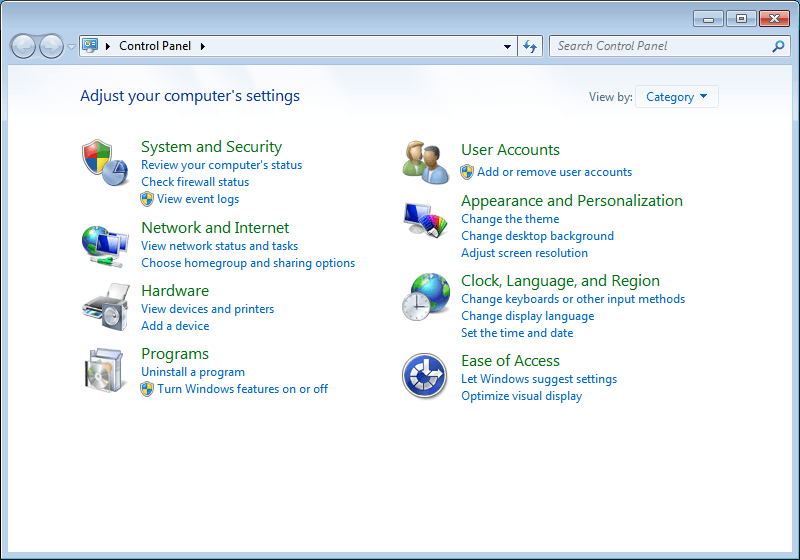The height and width of the screenshot is (560, 800).
Task: Go back with the Back arrow button
Action: coord(23,47)
